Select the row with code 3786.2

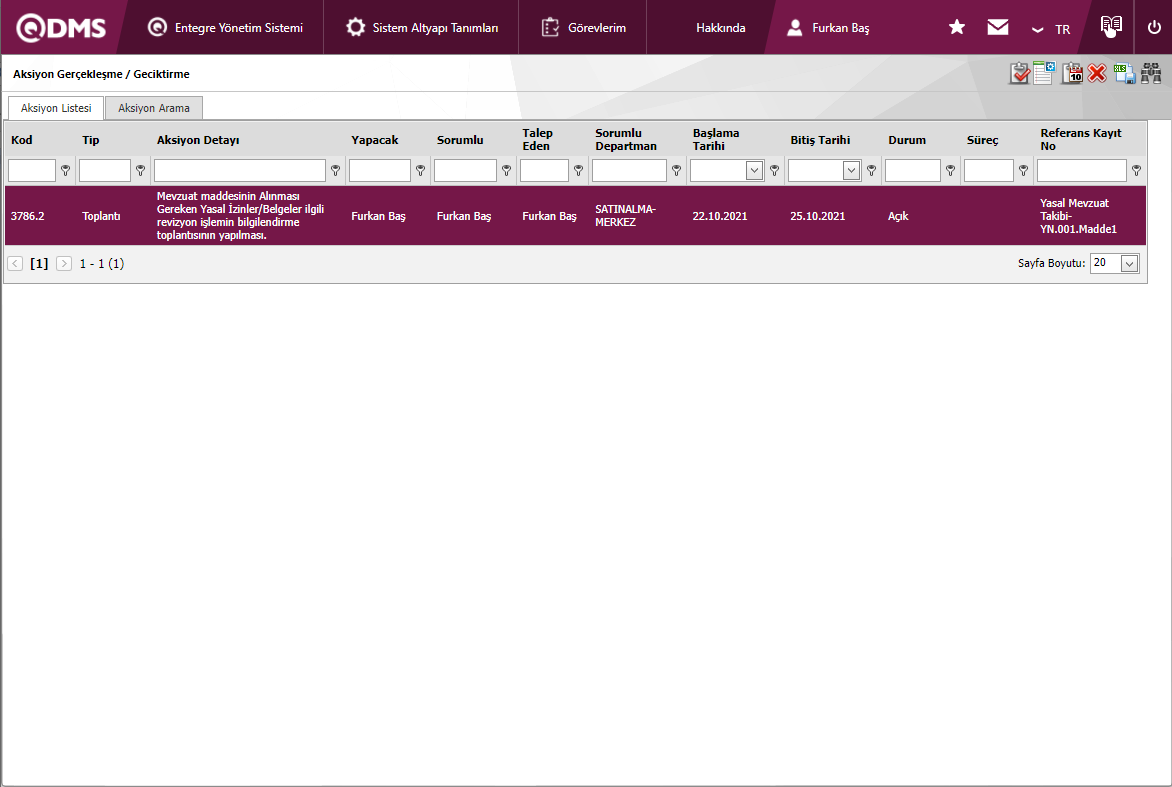(576, 216)
